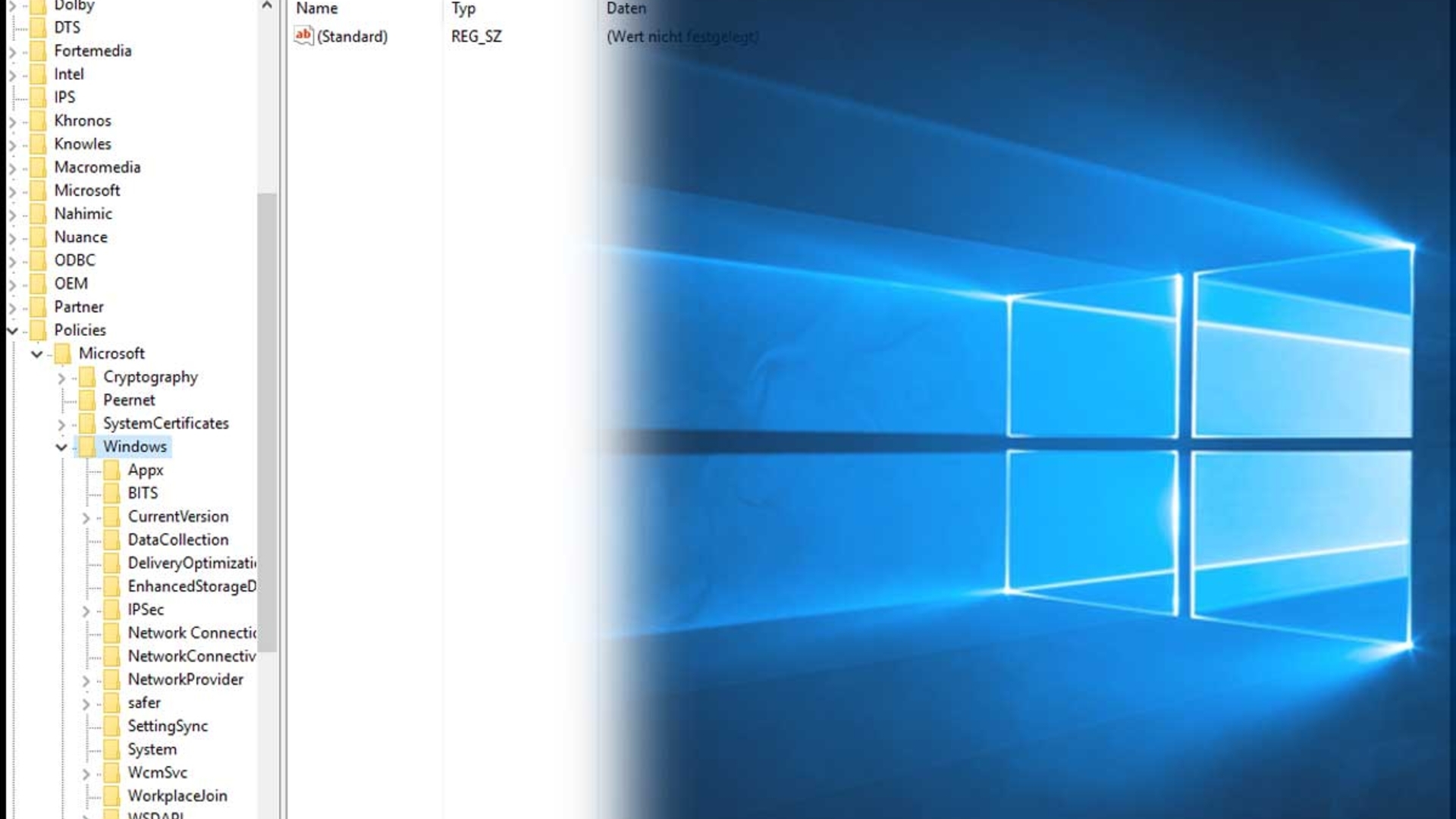Click the ab icon next to (Standard)
Screen dimensions: 1456x819
[x=303, y=36]
